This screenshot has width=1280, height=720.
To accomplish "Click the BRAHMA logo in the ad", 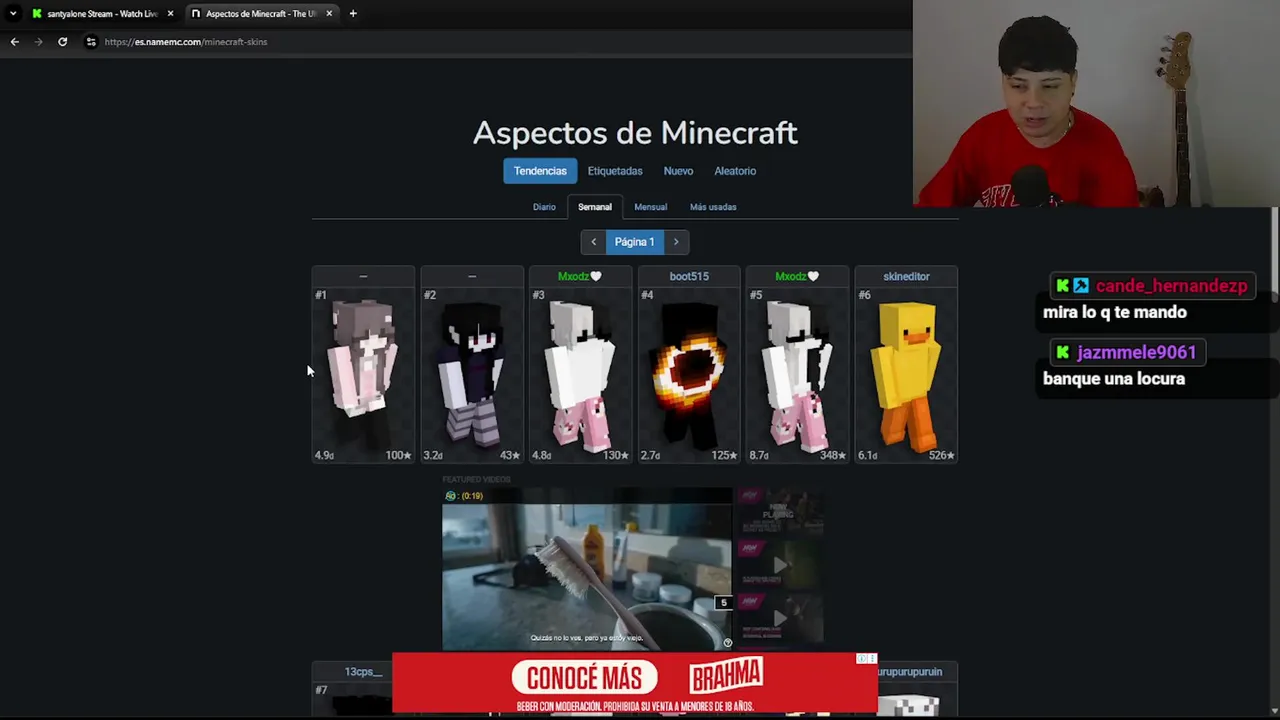I will [x=727, y=677].
